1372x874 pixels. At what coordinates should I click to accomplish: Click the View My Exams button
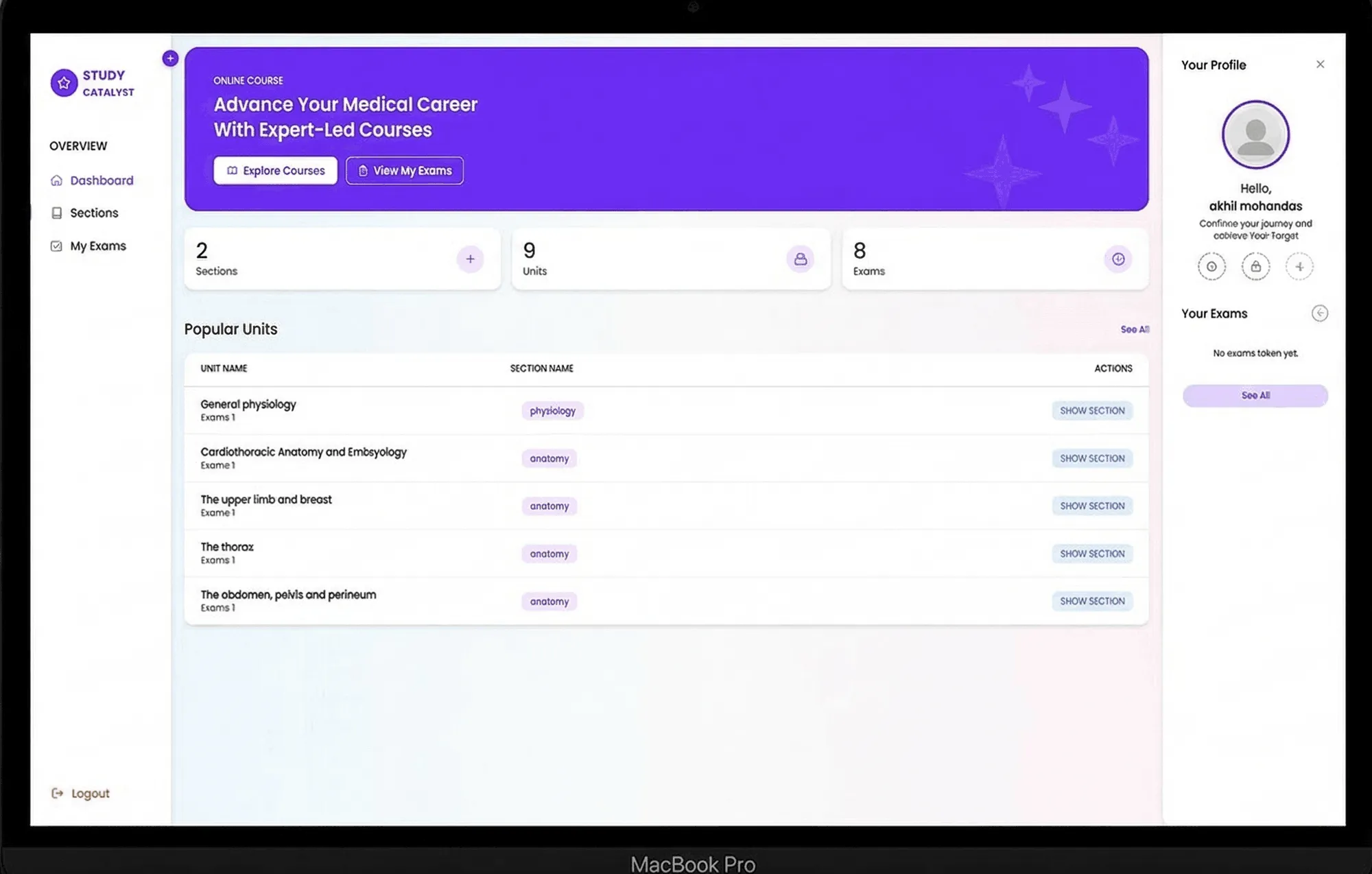coord(404,170)
